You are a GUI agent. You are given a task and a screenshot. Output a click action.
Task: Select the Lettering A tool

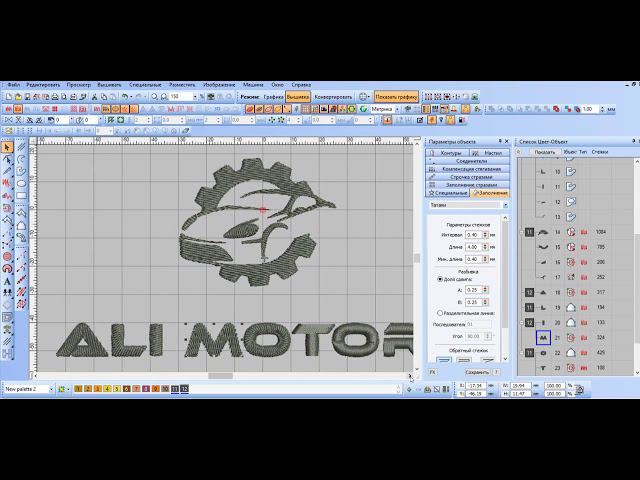[7, 281]
